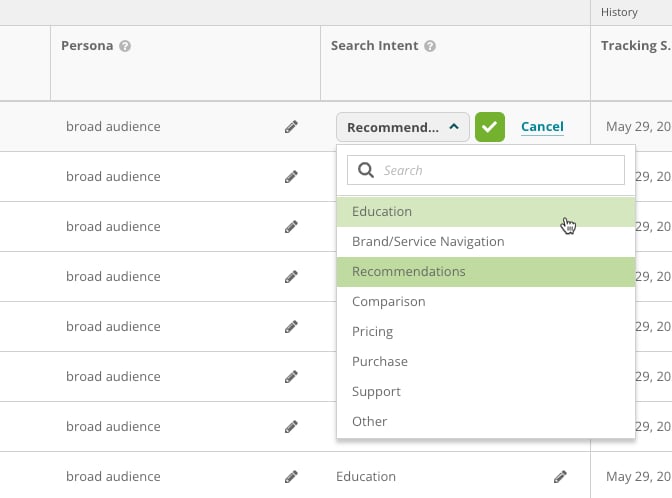Image resolution: width=672 pixels, height=498 pixels.
Task: Select Comparison intent option
Action: [486, 302]
